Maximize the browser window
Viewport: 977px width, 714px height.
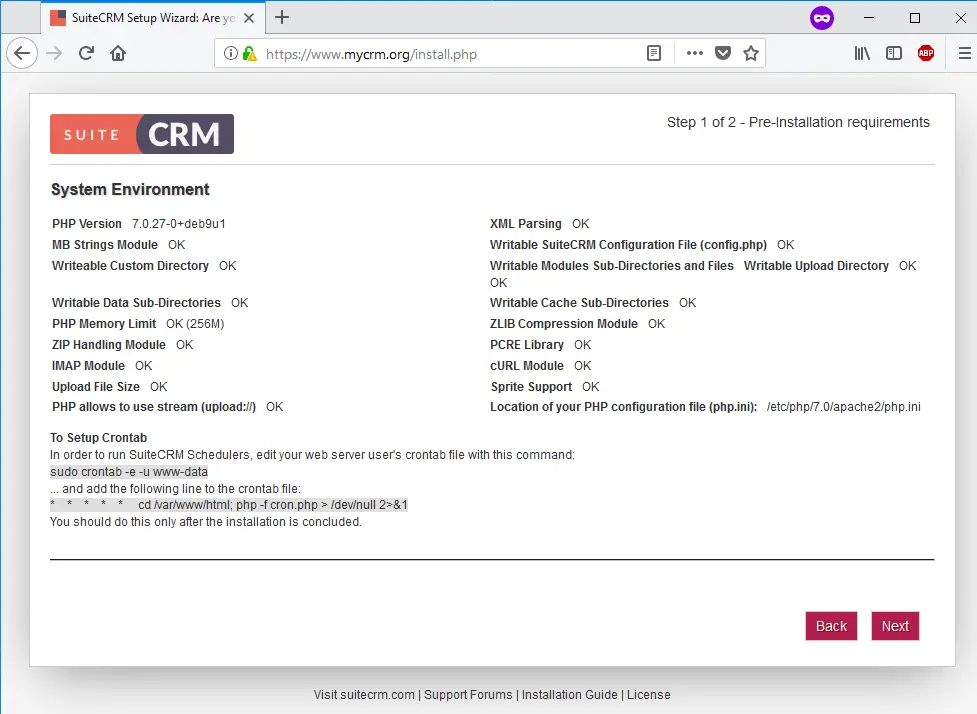[915, 18]
